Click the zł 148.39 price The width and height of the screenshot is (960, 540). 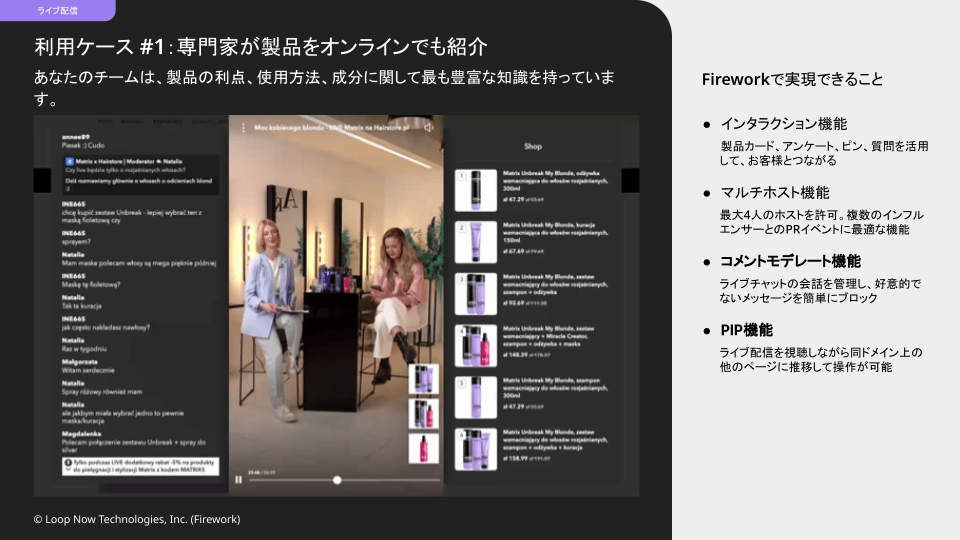pyautogui.click(x=515, y=354)
